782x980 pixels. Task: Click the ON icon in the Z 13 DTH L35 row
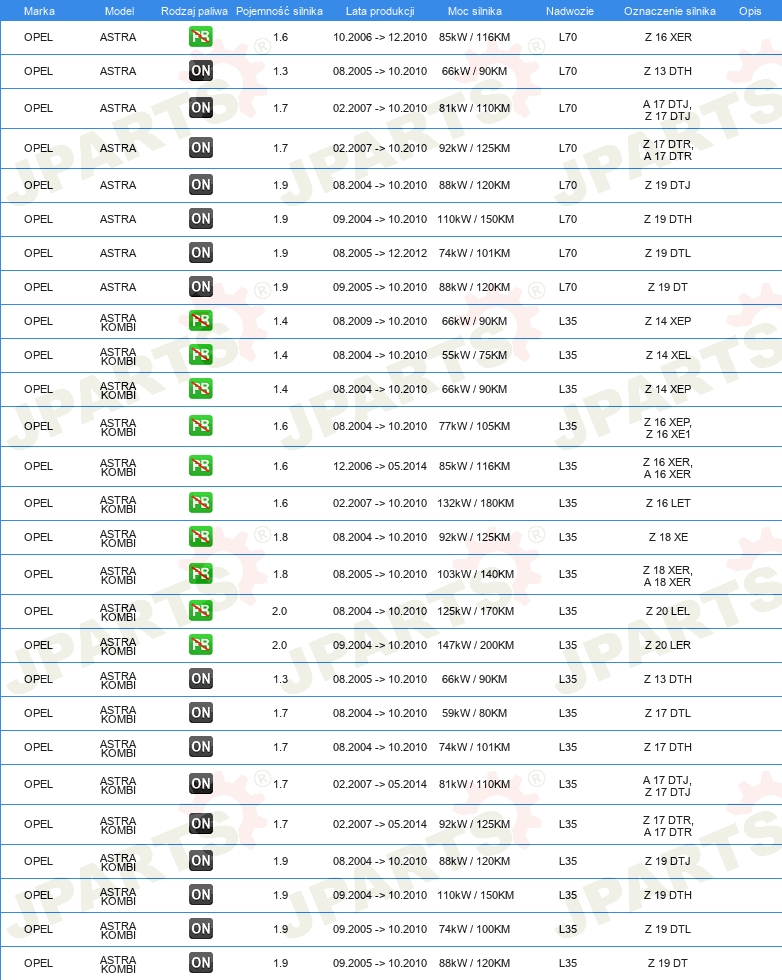coord(201,679)
